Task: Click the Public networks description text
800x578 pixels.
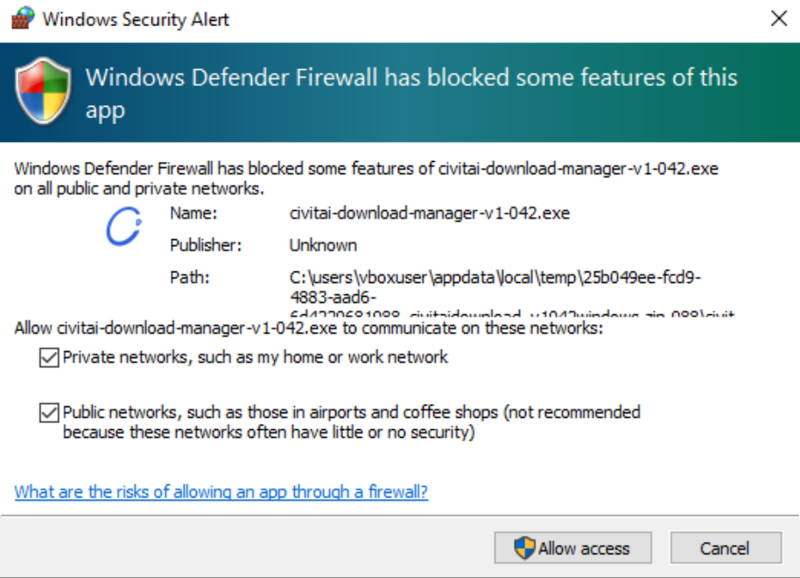Action: point(352,422)
